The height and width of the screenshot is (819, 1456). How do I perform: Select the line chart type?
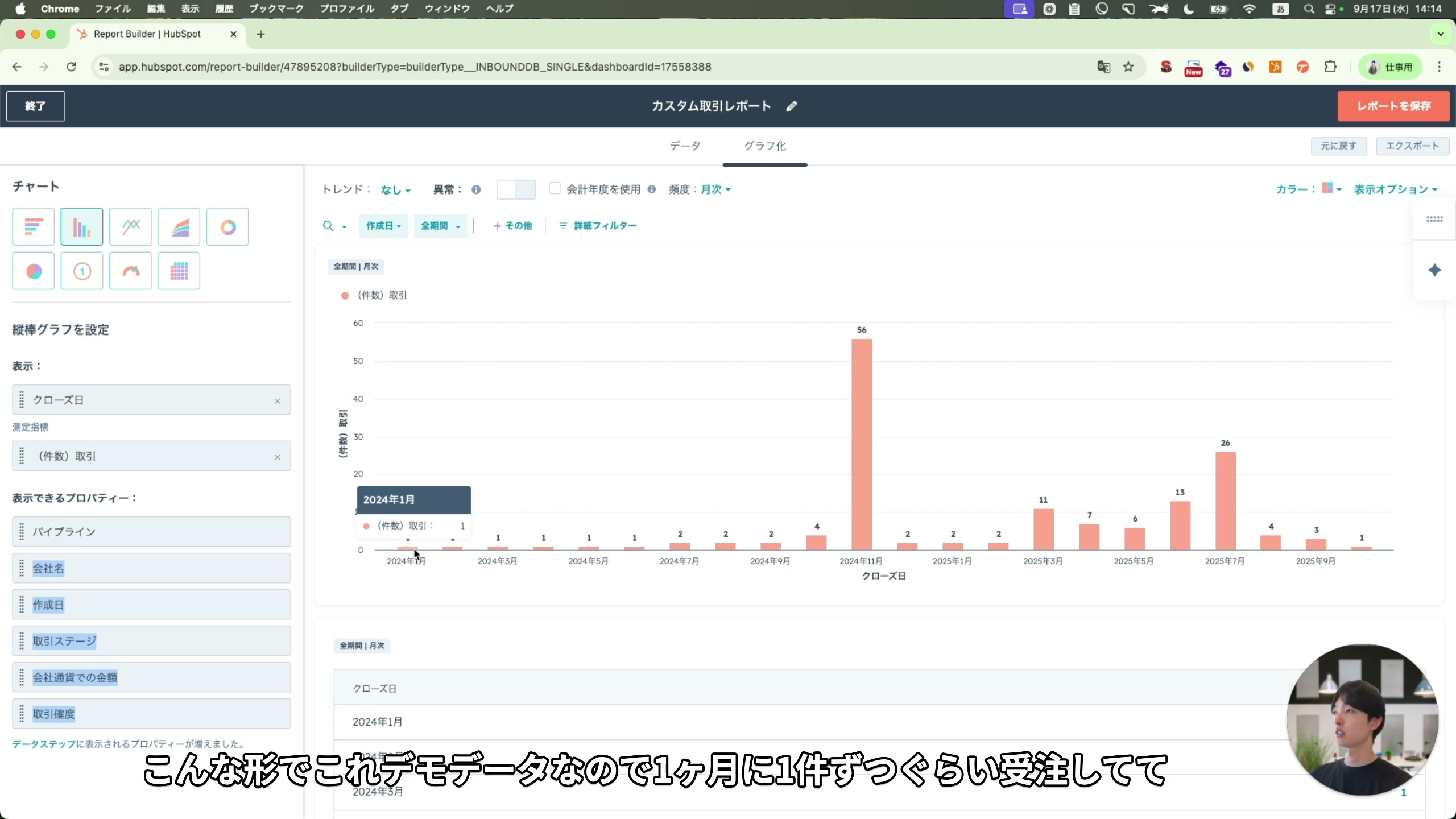pos(130,226)
